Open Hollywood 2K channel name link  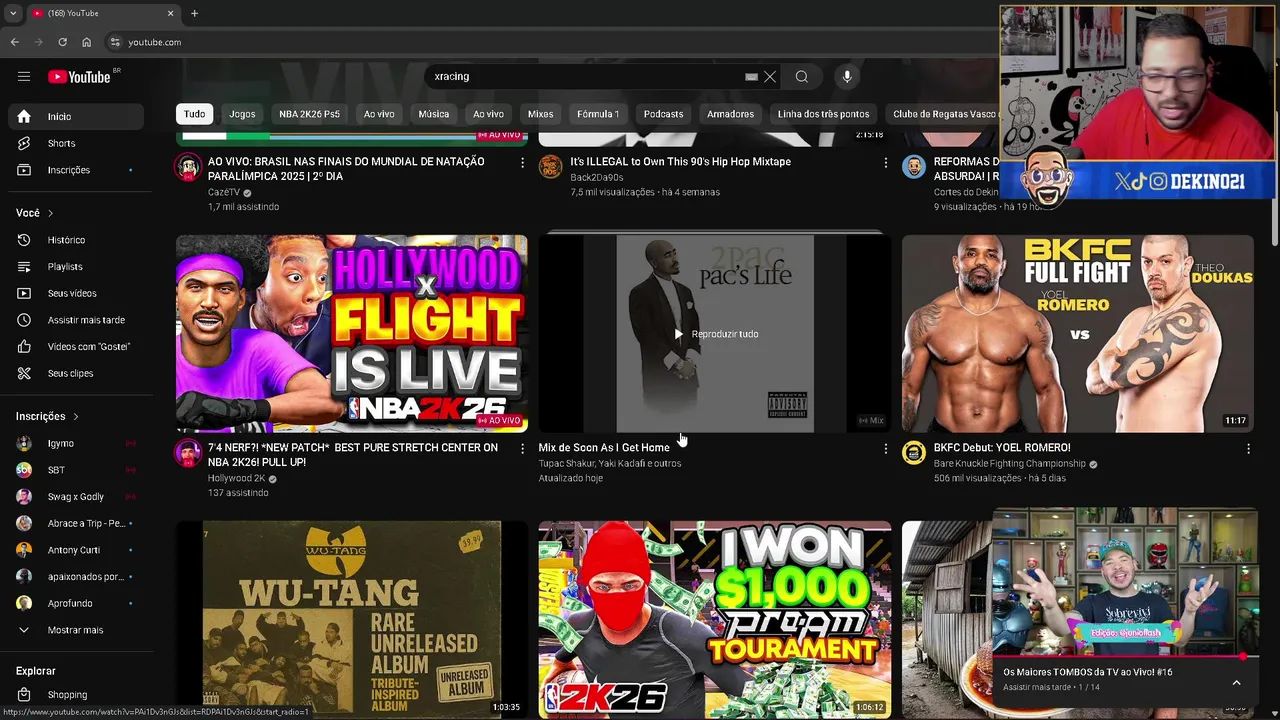236,478
